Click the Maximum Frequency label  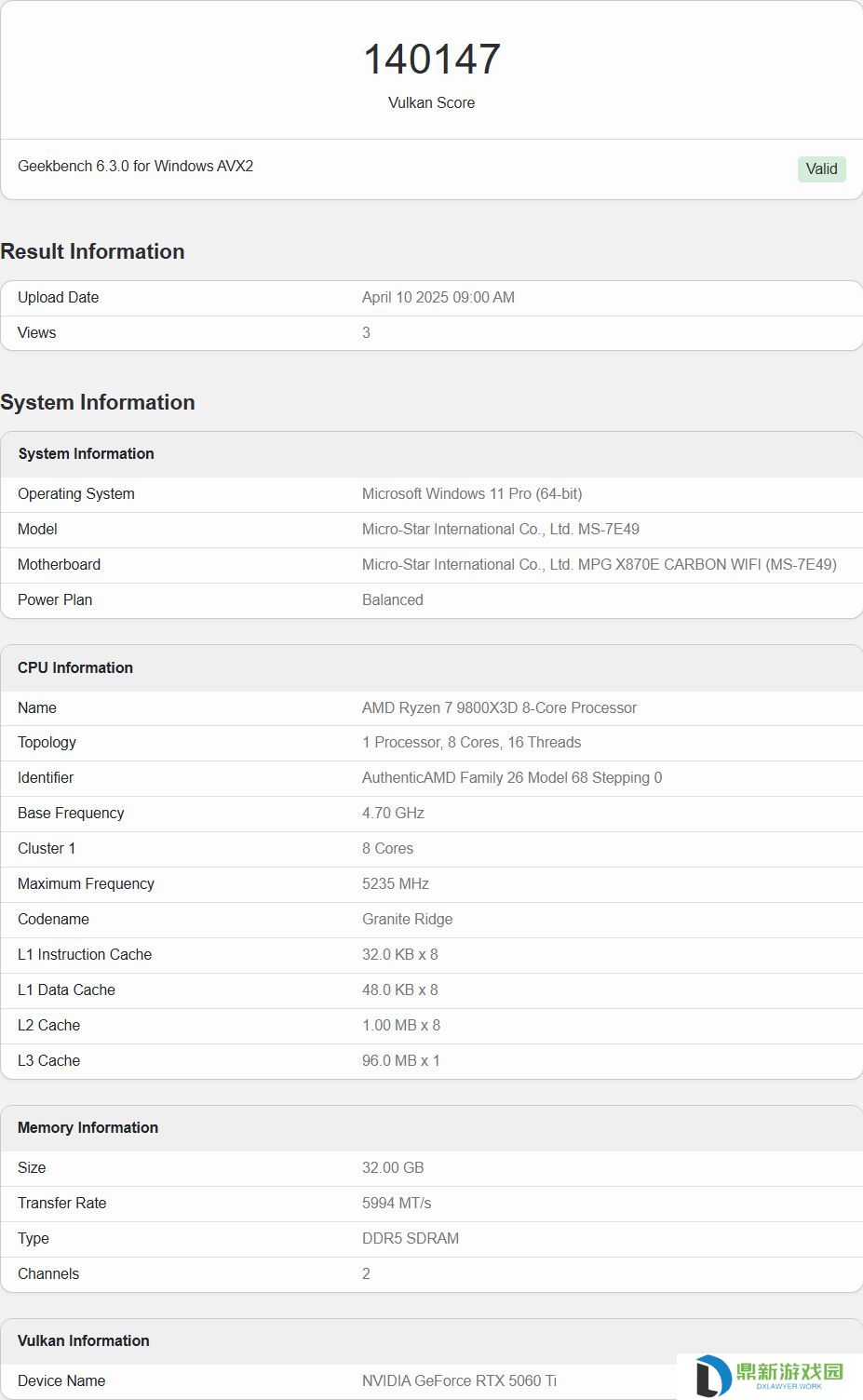click(86, 883)
